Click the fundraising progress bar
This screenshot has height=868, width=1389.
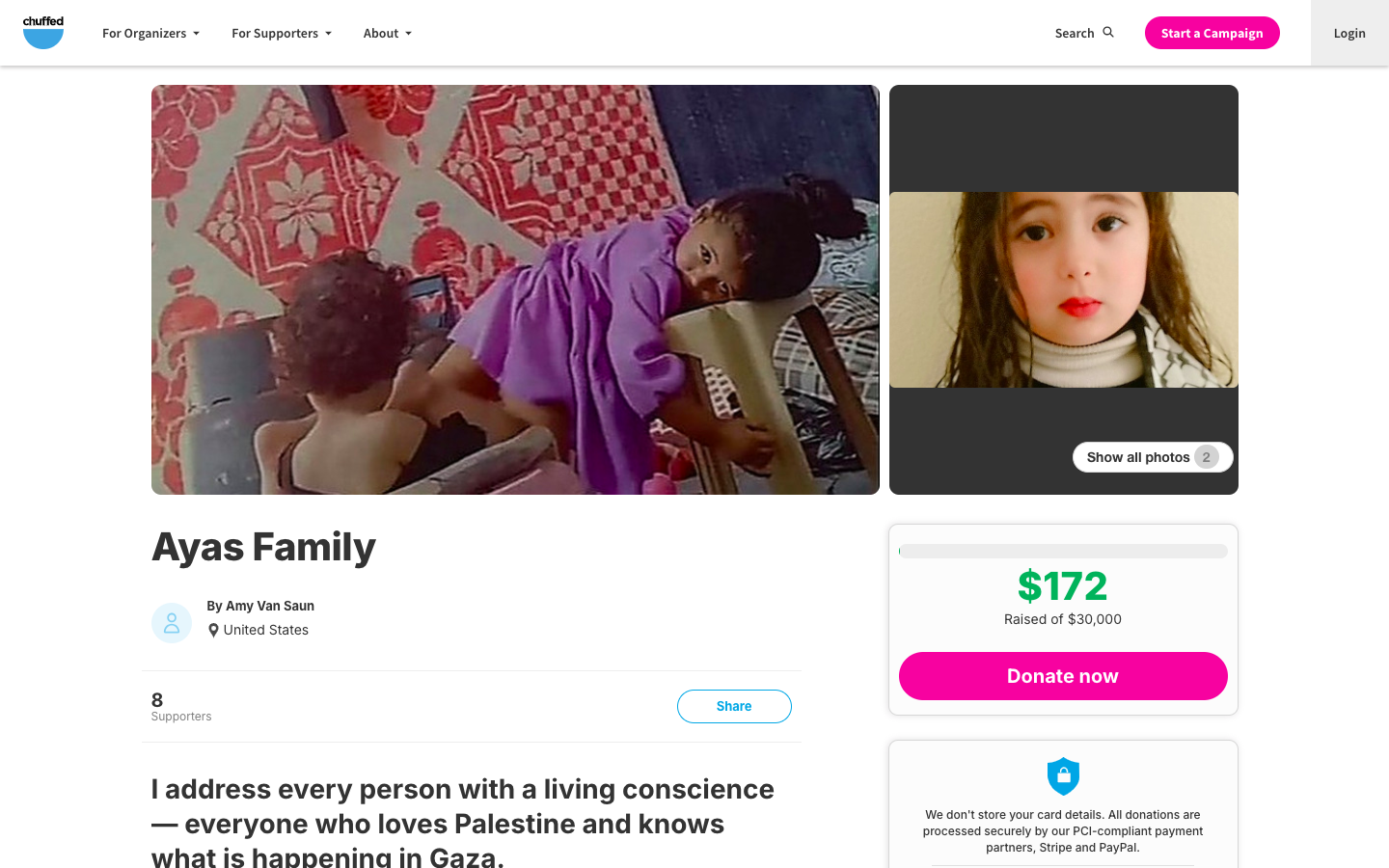coord(1063,552)
